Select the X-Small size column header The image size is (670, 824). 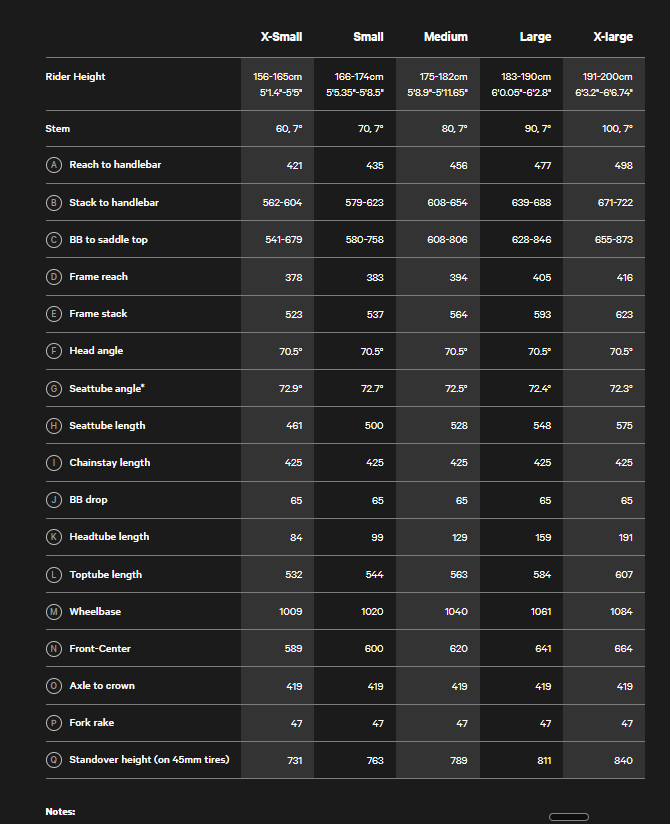pos(281,37)
